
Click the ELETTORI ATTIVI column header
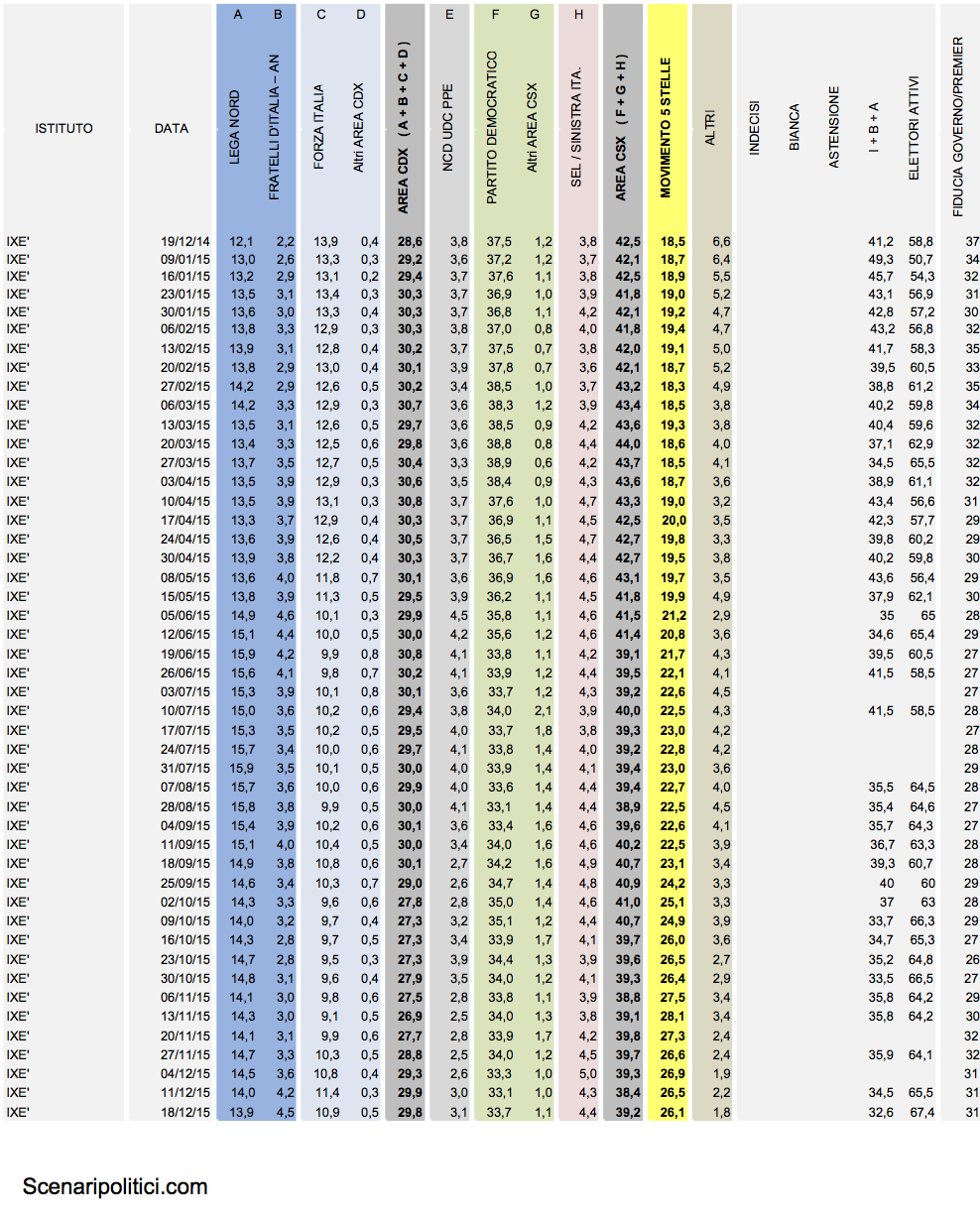click(x=914, y=128)
